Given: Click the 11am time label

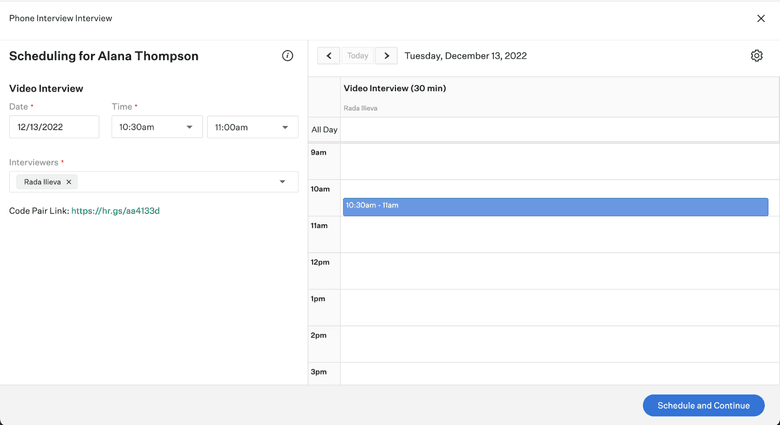Looking at the screenshot, I should coord(319,225).
